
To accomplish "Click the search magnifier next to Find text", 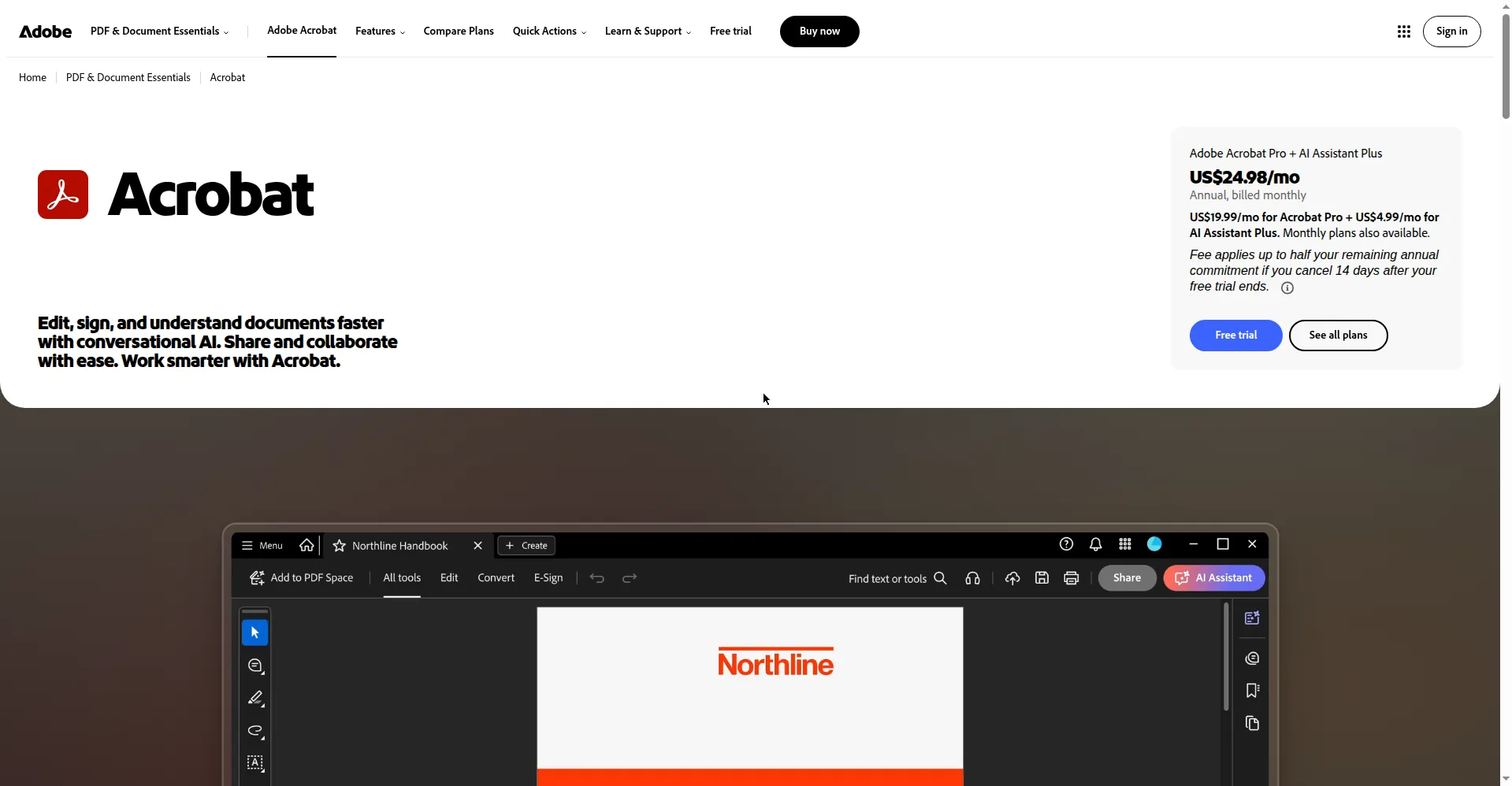I will 940,578.
